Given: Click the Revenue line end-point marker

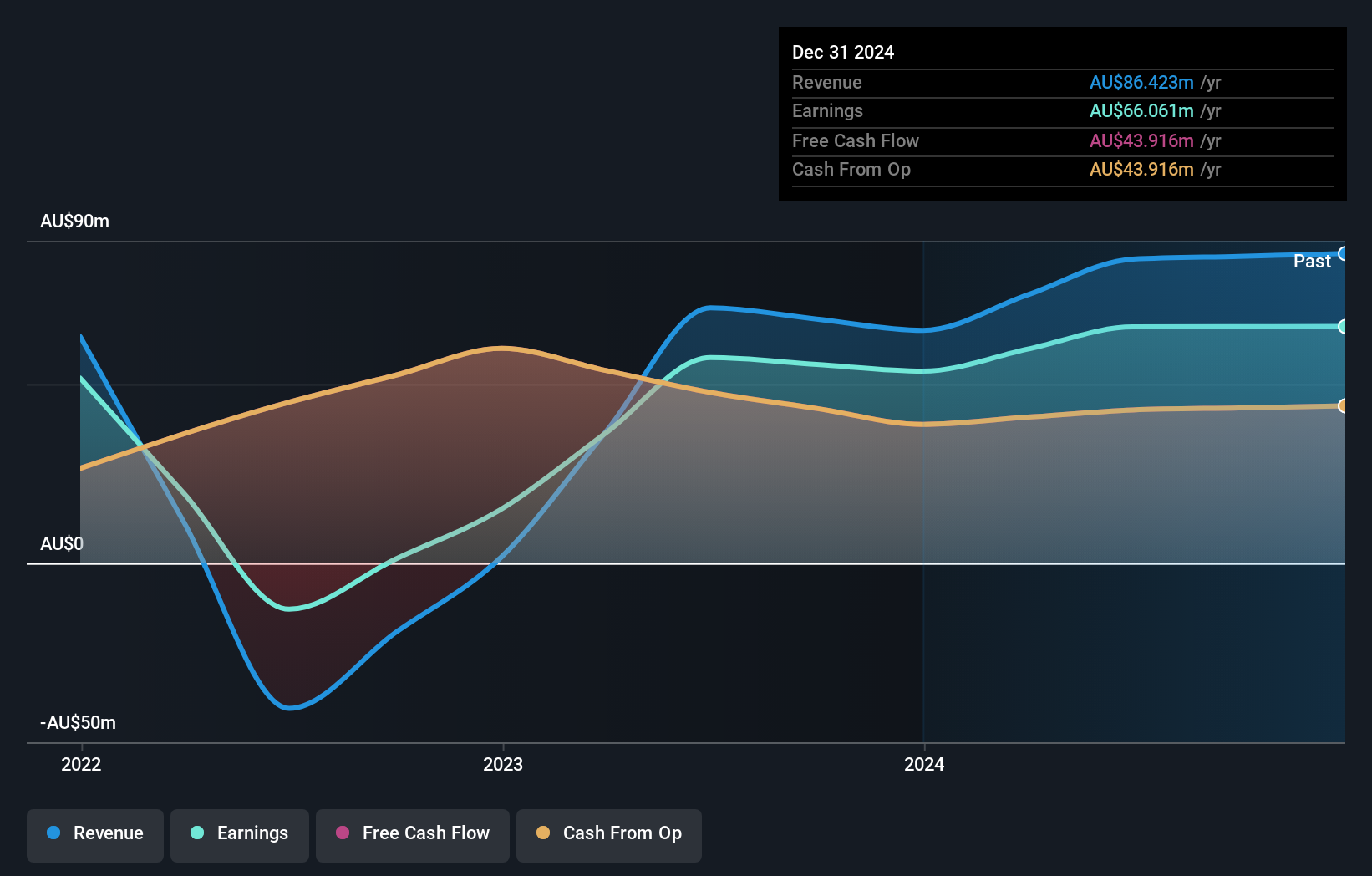Looking at the screenshot, I should 1343,253.
